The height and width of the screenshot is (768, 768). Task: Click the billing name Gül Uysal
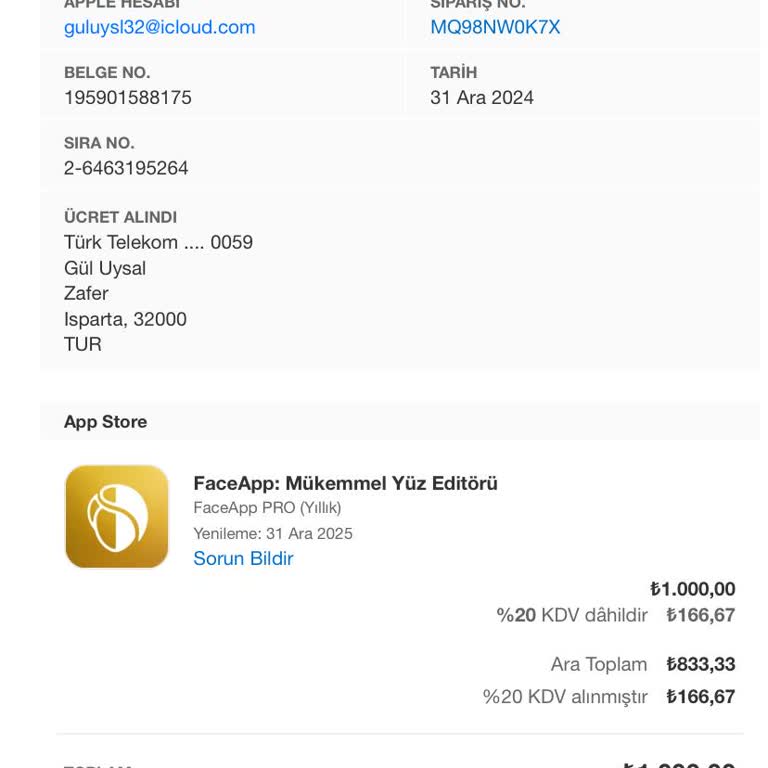pos(105,268)
